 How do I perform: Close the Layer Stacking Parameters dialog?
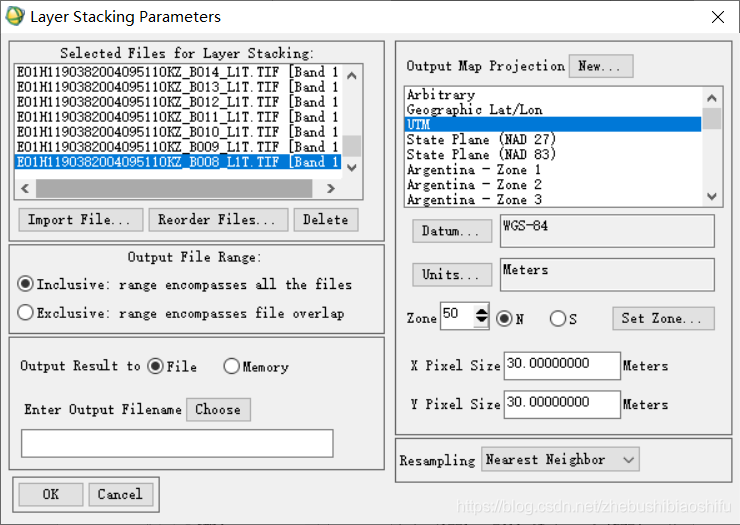(718, 17)
